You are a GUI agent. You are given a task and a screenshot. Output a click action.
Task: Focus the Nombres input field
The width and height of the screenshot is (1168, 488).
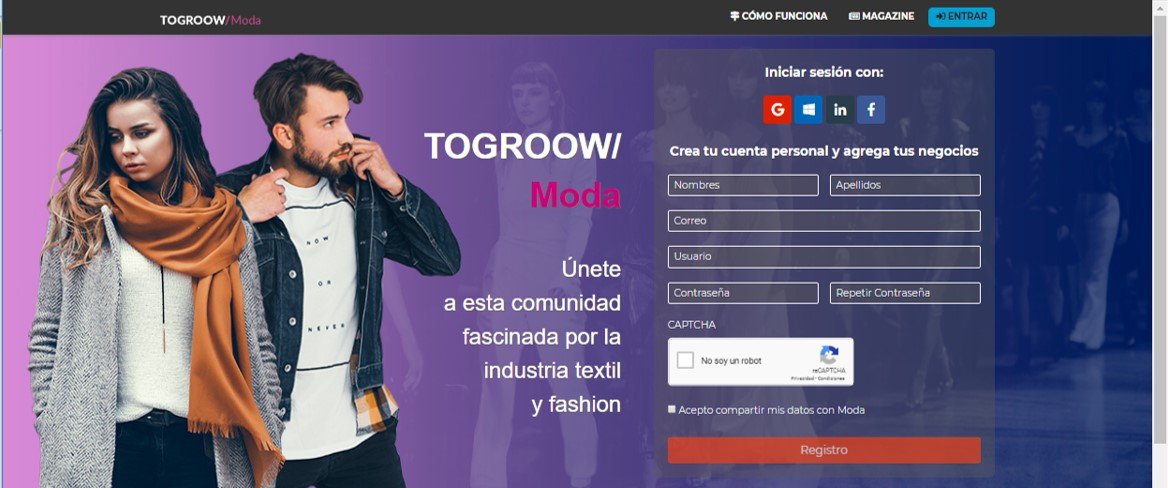point(743,185)
